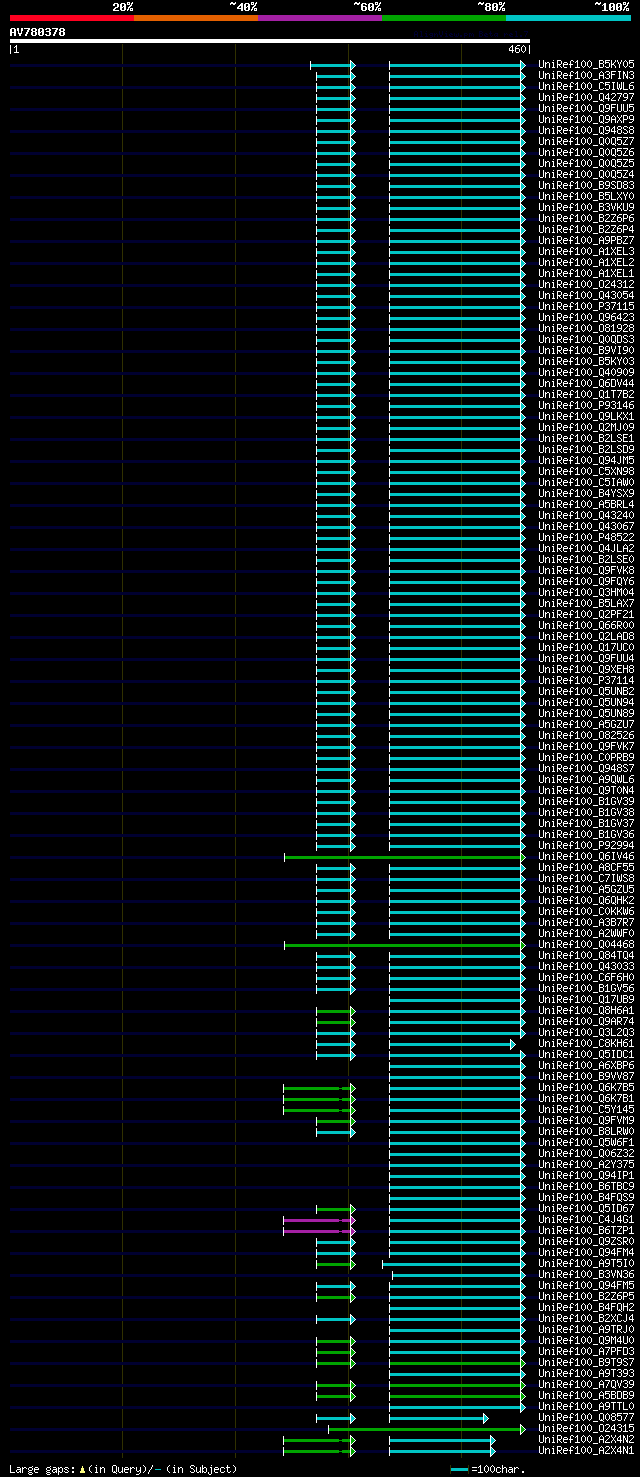
Task: Open hit UniRef100_A3FIN3
Action: (586, 75)
